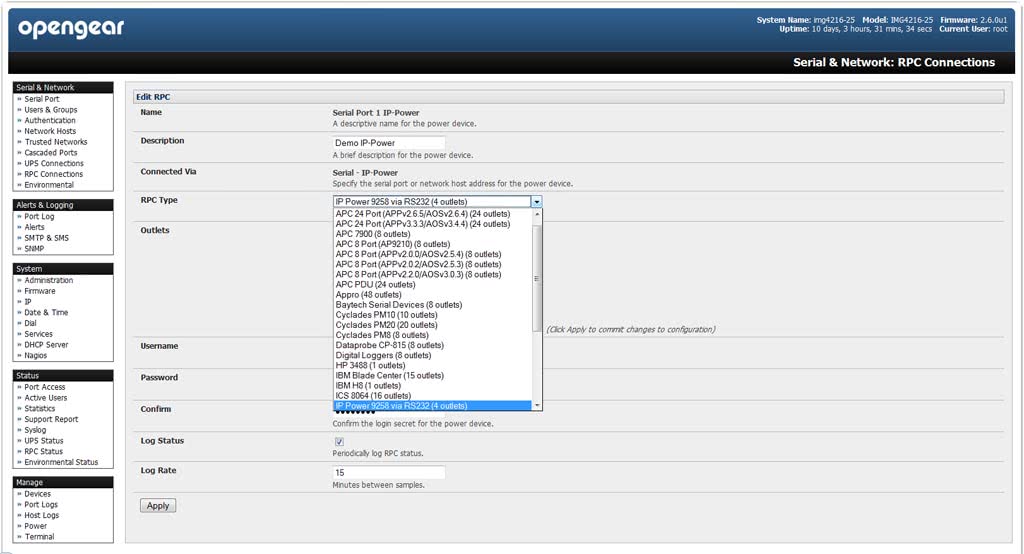View UPS Status page

(x=44, y=441)
